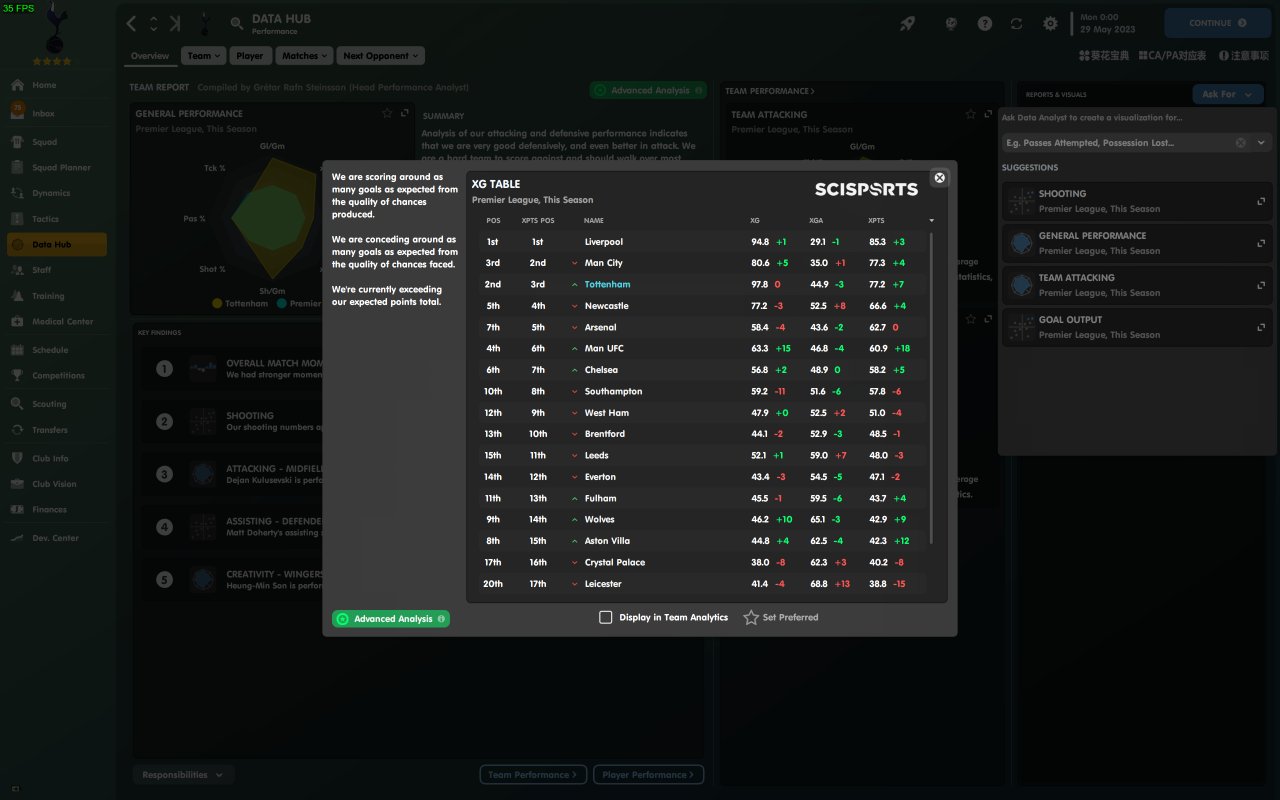Viewport: 1280px width, 800px height.
Task: Click the circular arrows icon in the top bar
Action: pos(1017,23)
